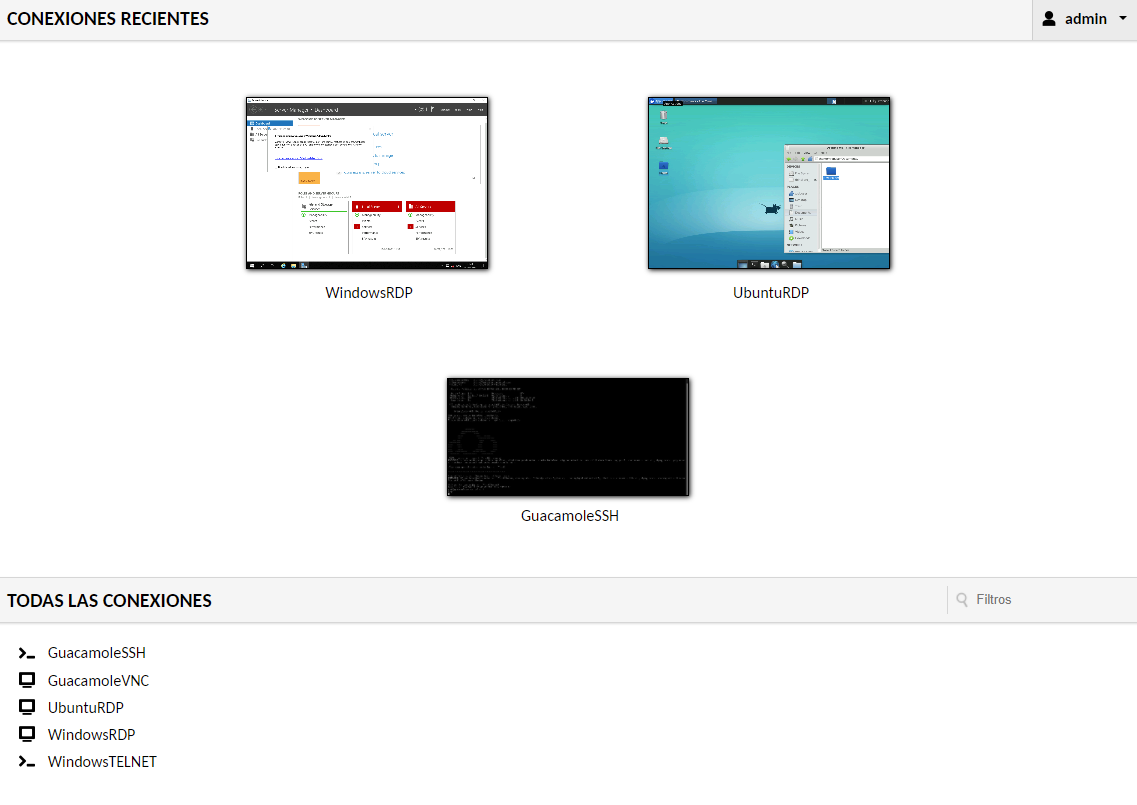Open the WindowsRDP recent connection thumbnail
The height and width of the screenshot is (805, 1137).
[367, 183]
